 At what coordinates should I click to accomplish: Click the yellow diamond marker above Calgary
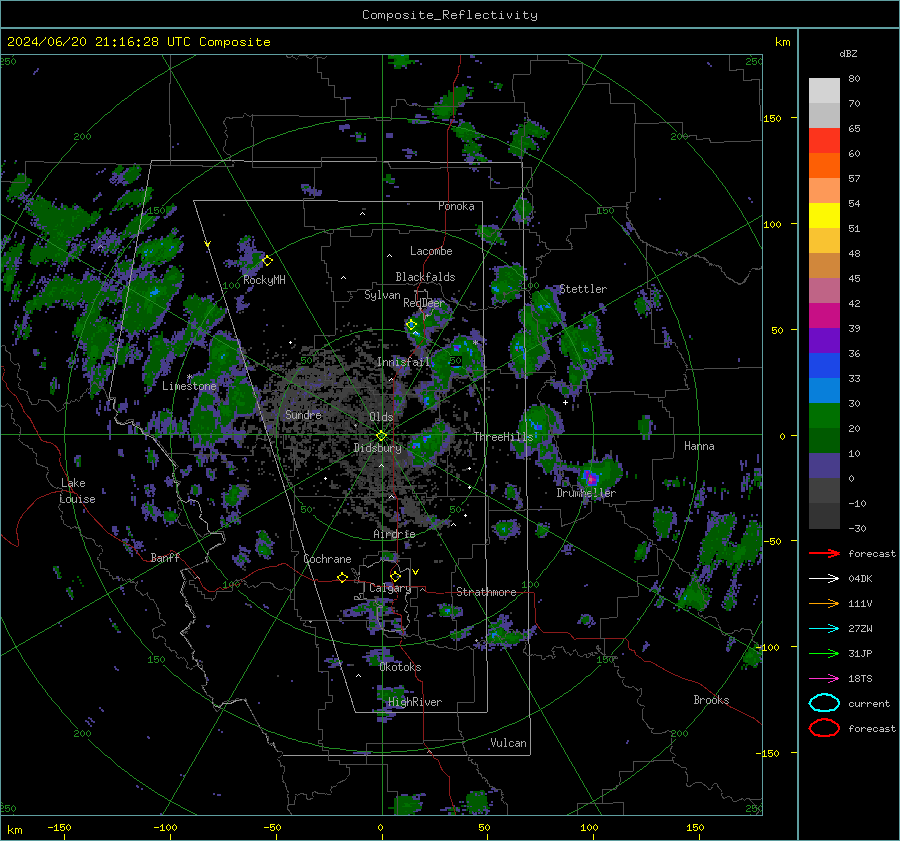tap(395, 576)
